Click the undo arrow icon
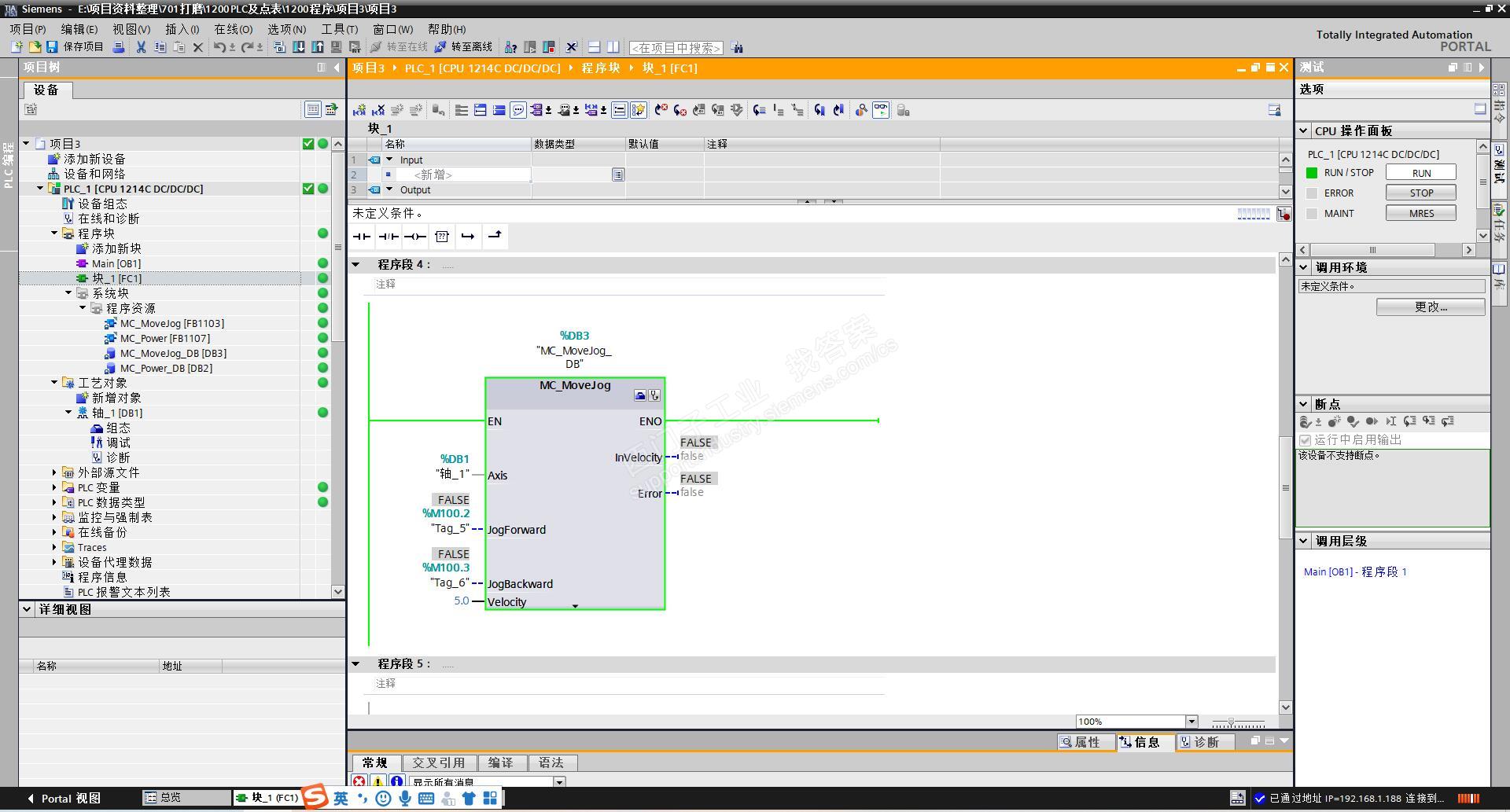This screenshot has height=812, width=1510. (x=219, y=47)
